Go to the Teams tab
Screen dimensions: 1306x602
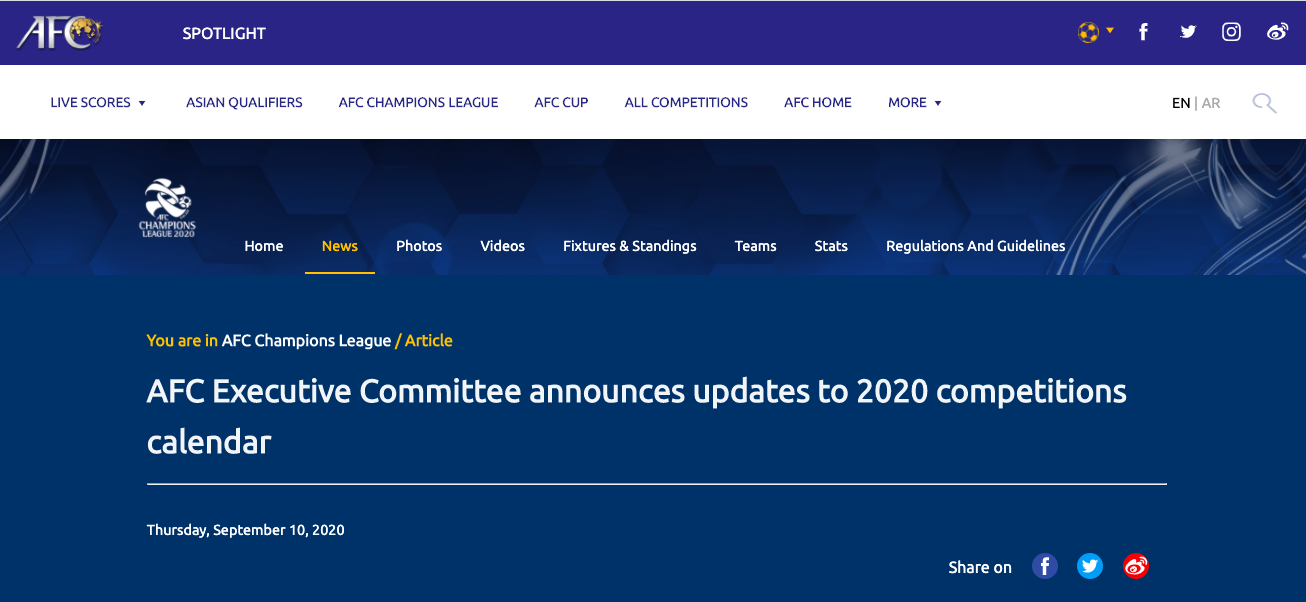755,246
